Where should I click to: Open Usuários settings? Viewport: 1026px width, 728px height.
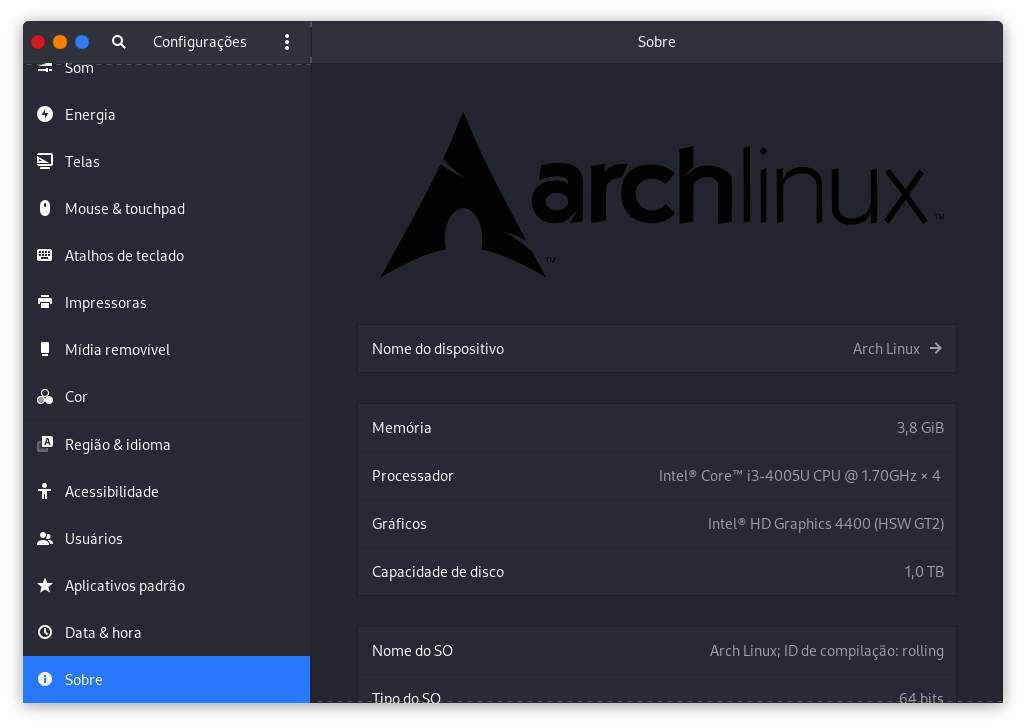(x=167, y=538)
